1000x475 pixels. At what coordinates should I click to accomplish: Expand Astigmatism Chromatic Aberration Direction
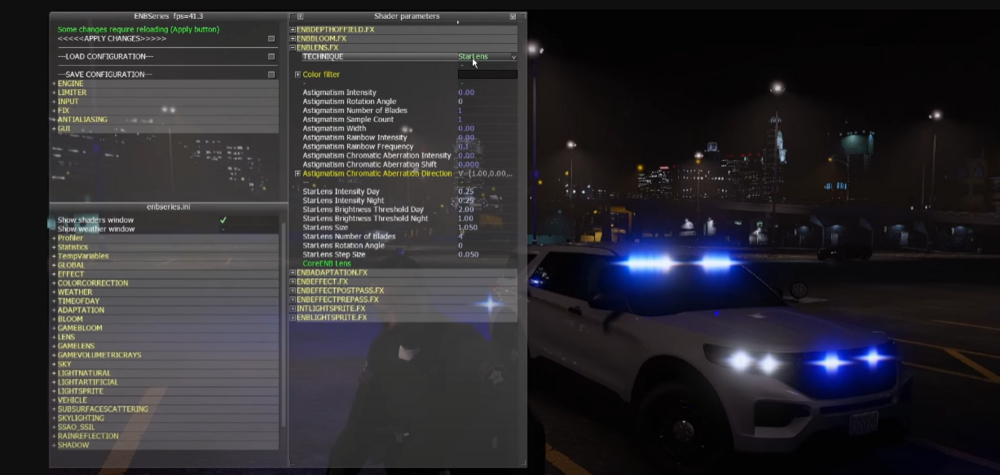click(298, 173)
